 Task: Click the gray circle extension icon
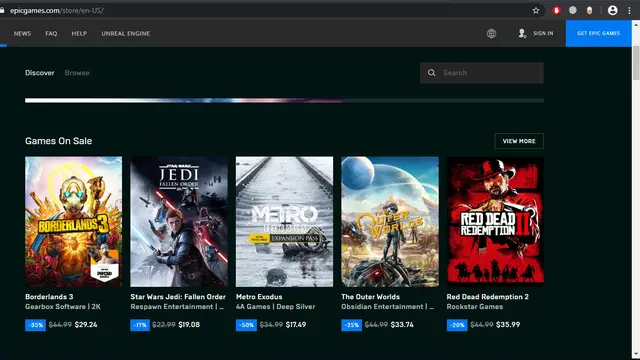573,11
